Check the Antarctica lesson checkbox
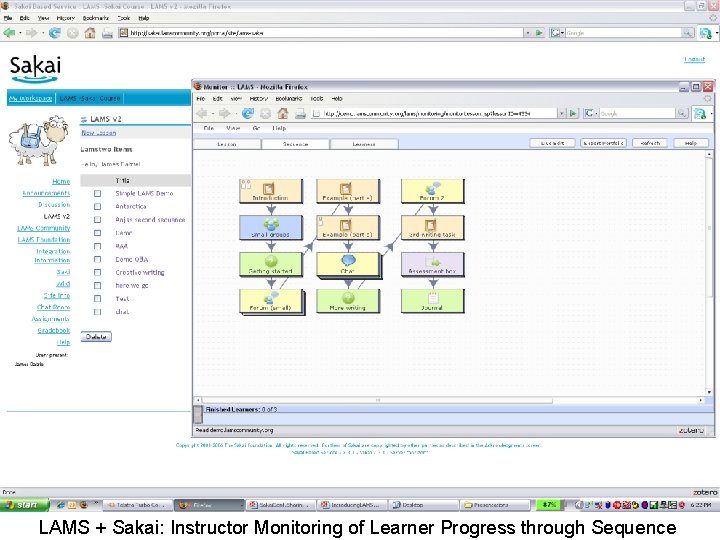The image size is (720, 540). point(97,207)
